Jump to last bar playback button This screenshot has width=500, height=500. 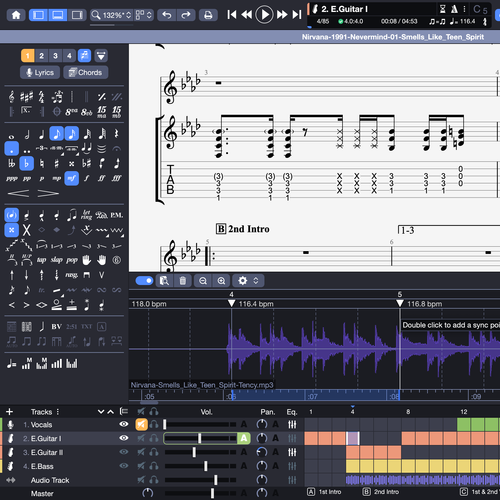[x=297, y=14]
